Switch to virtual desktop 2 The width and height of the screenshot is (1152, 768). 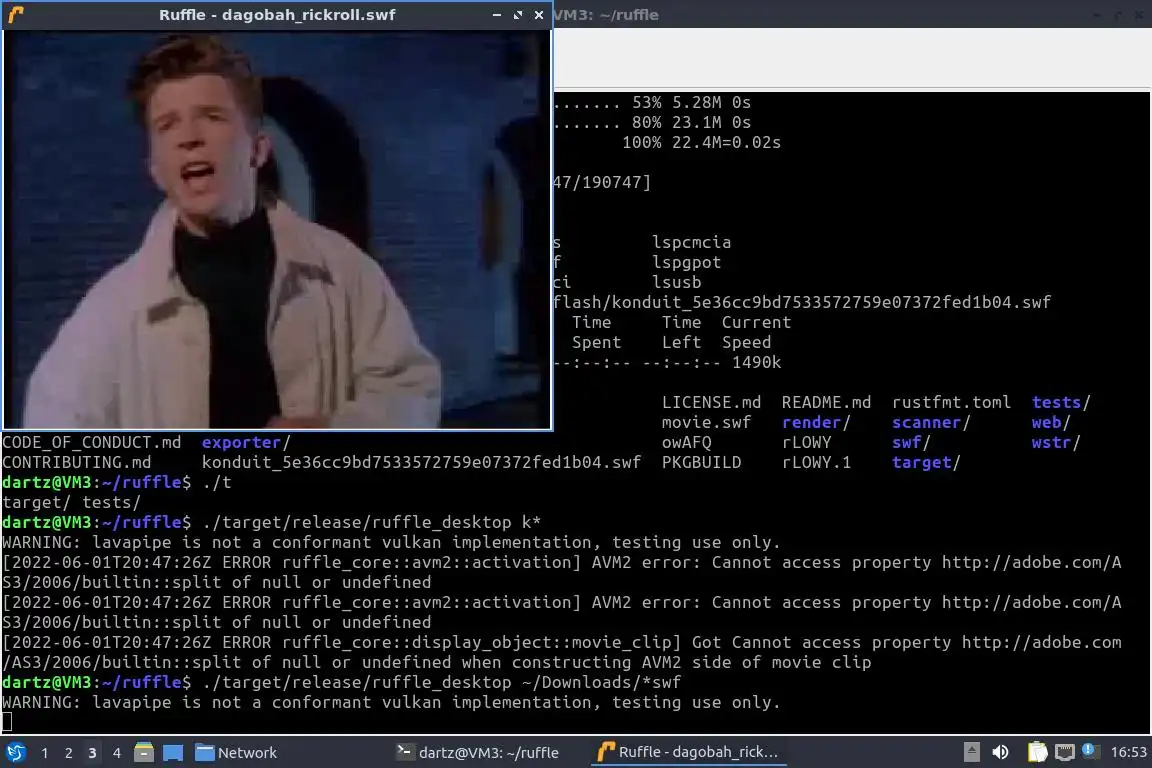(68, 753)
